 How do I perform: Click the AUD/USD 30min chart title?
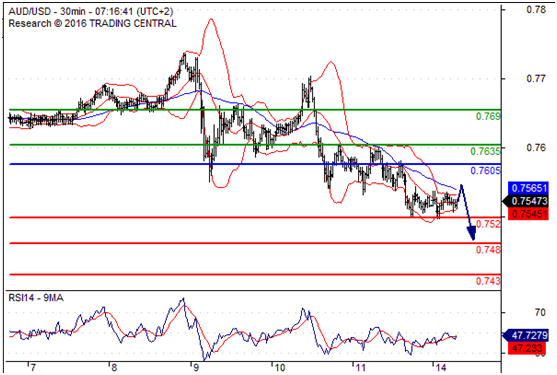[x=91, y=12]
